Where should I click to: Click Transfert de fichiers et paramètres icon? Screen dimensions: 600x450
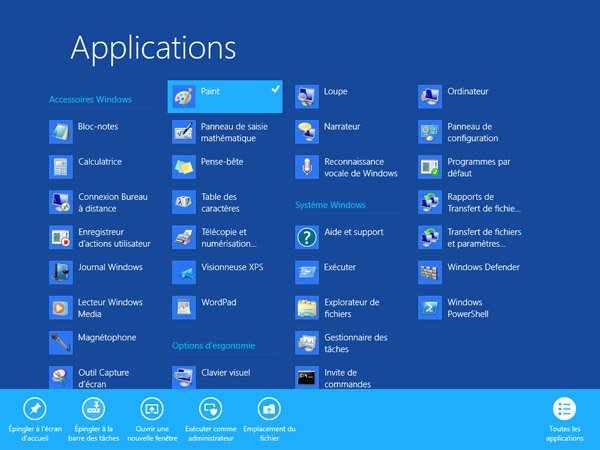coord(430,238)
